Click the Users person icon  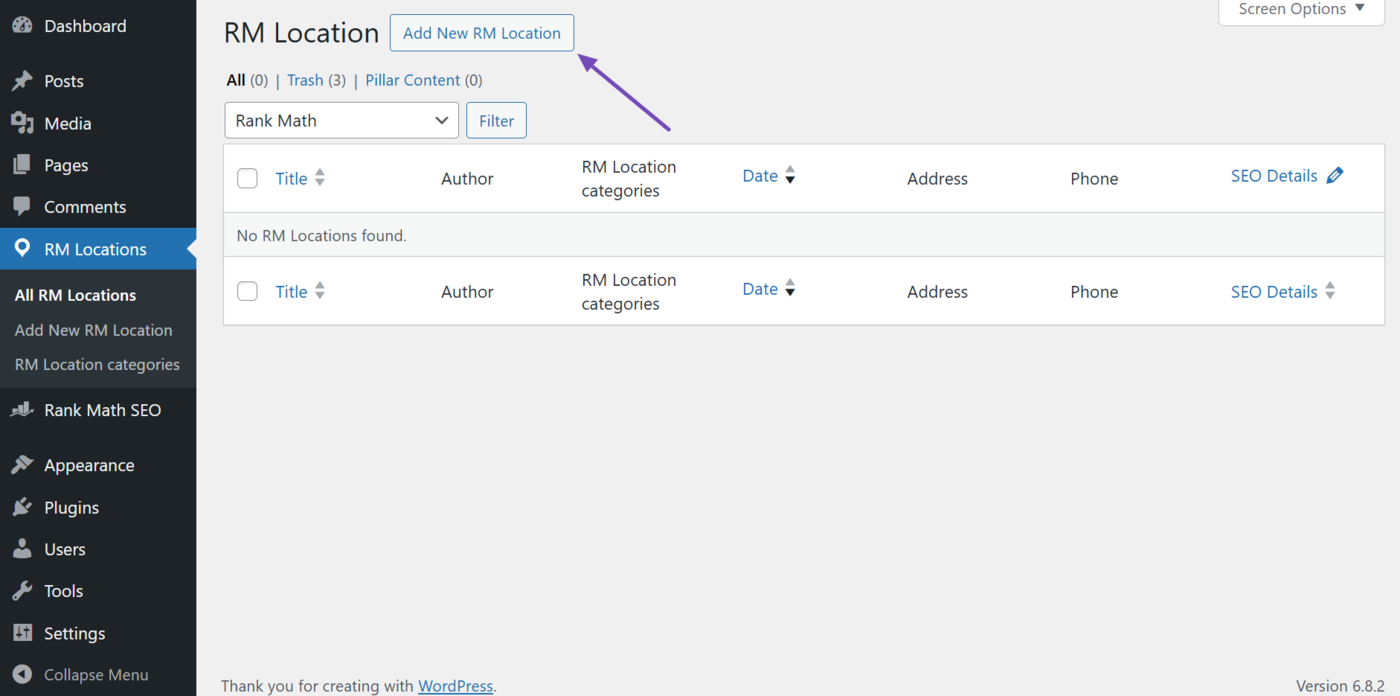[22, 549]
